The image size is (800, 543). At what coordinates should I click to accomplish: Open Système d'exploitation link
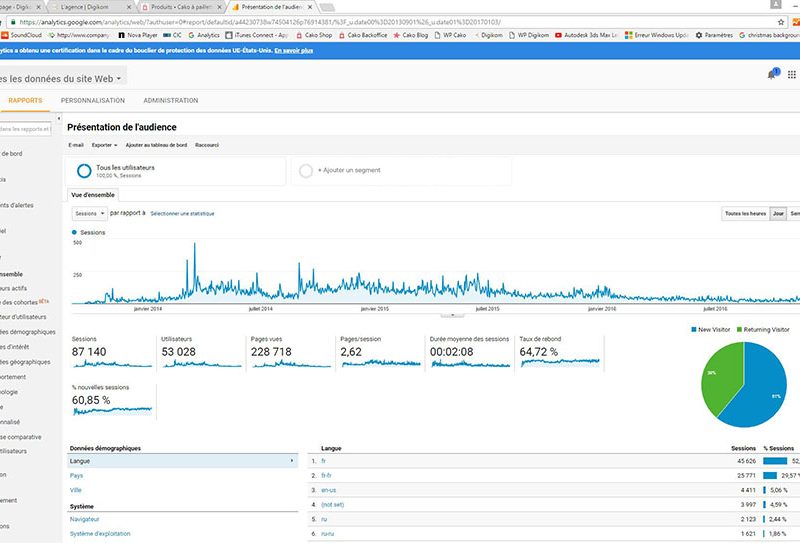[100, 533]
